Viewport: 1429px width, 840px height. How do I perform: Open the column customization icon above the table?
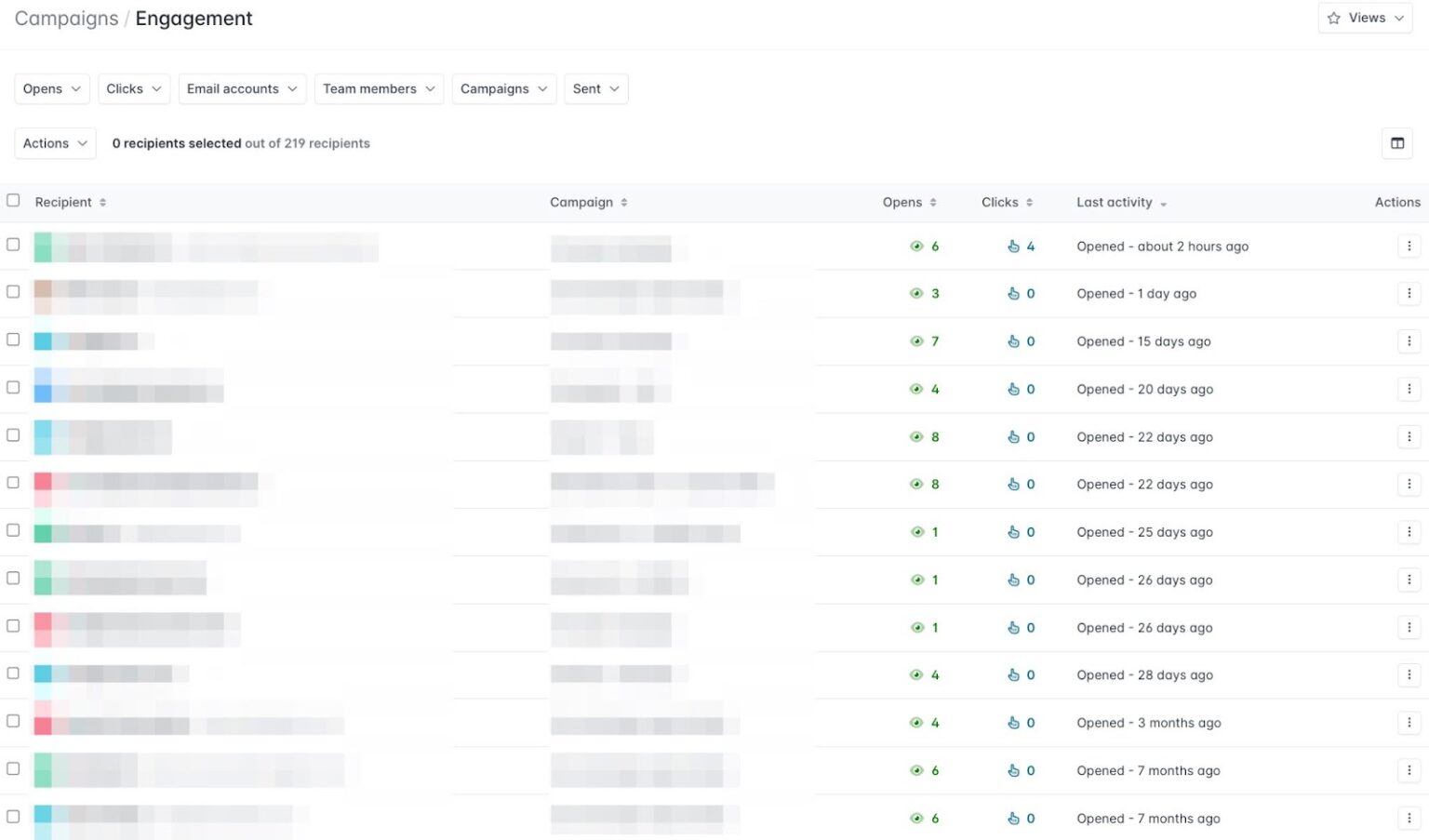click(x=1397, y=143)
